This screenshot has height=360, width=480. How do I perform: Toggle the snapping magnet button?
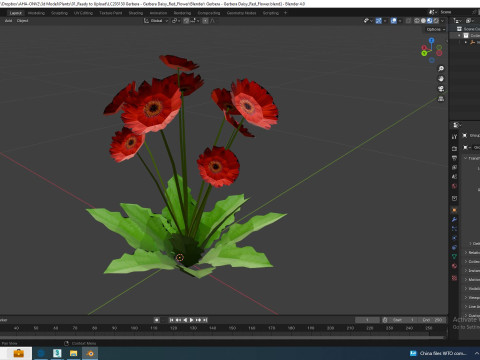[x=186, y=21]
